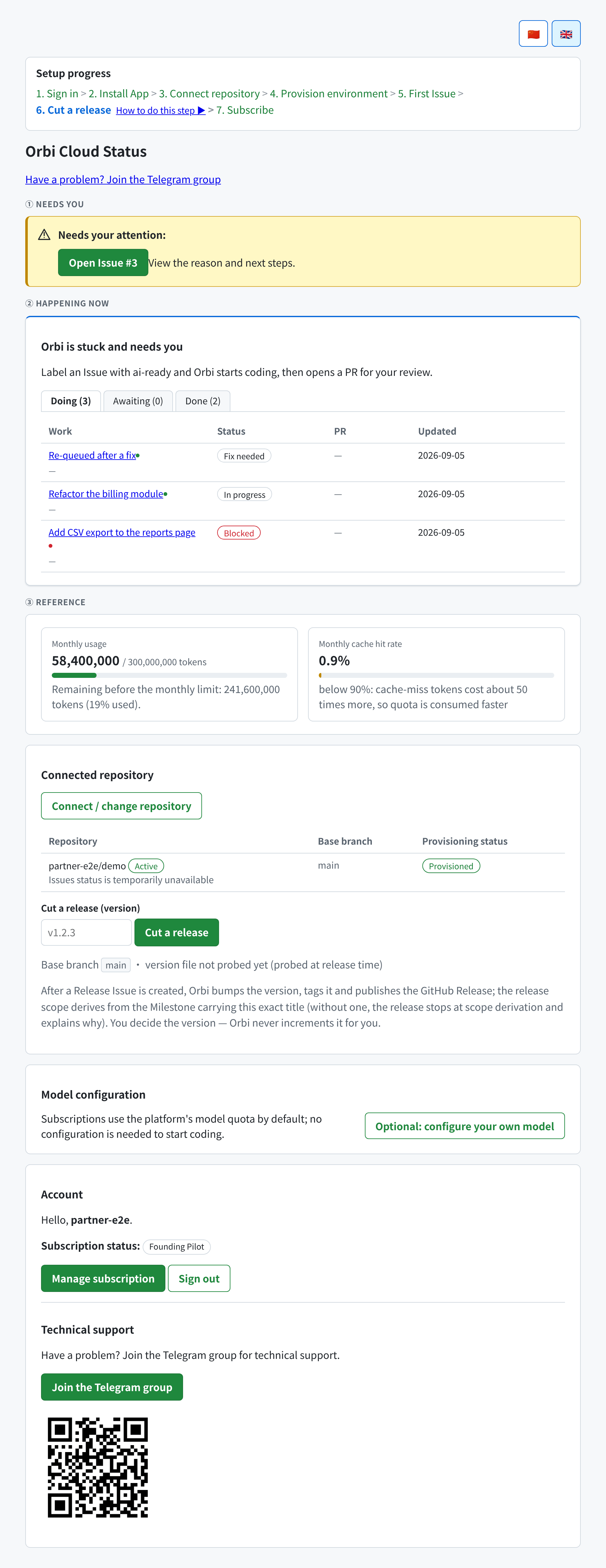Go to step '7. Subscribe'

[245, 110]
